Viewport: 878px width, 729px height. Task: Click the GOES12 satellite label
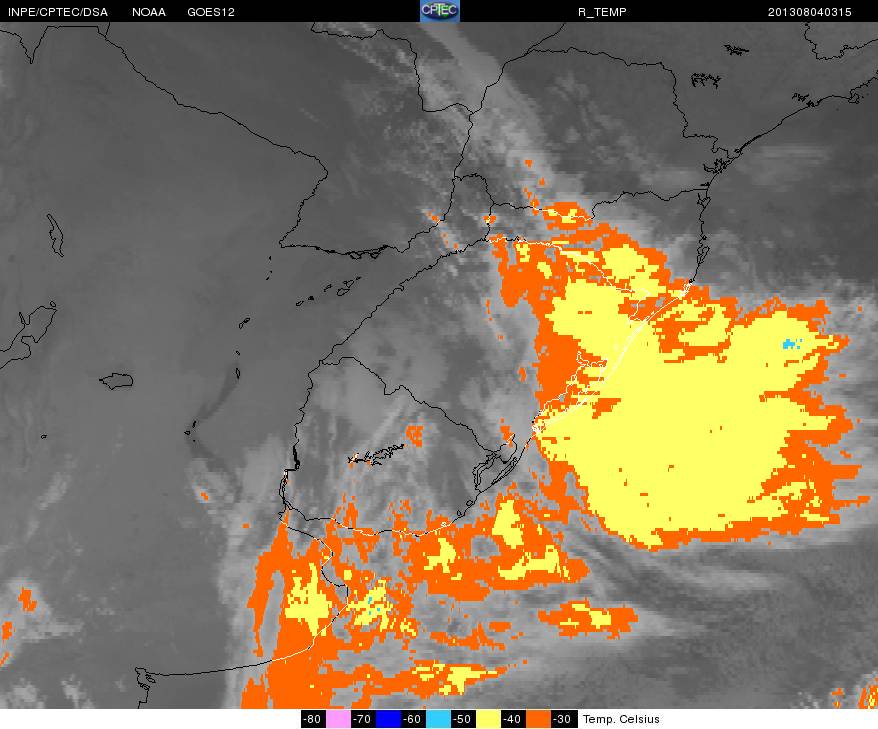click(211, 12)
